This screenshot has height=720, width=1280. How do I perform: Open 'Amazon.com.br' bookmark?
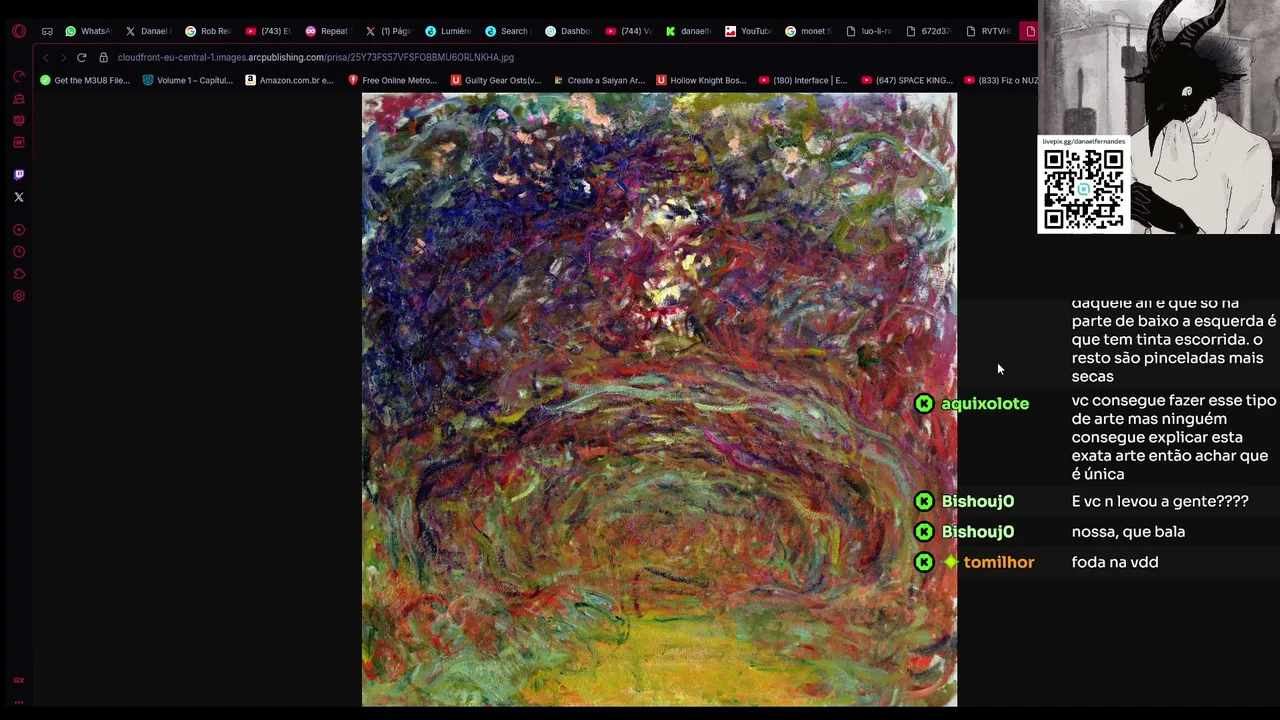pyautogui.click(x=289, y=80)
